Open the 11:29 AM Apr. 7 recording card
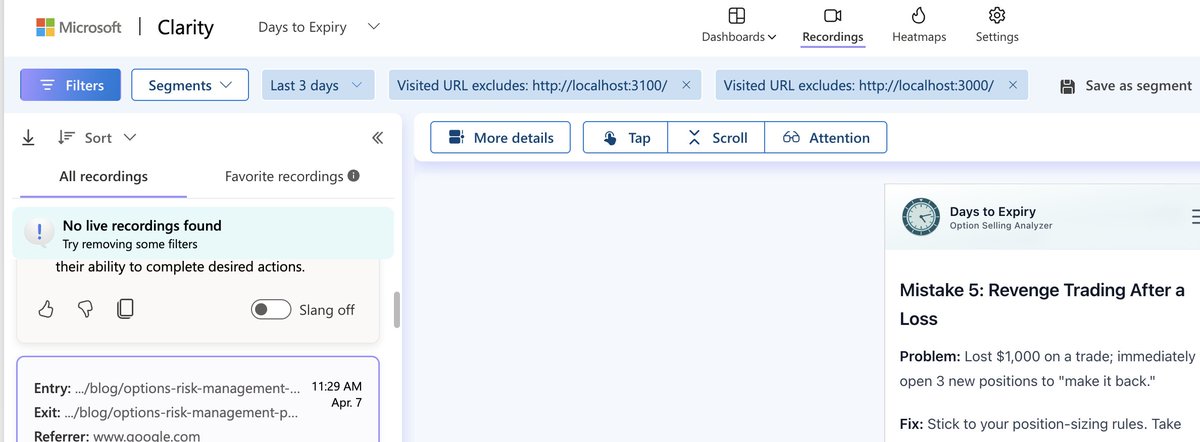 point(198,399)
